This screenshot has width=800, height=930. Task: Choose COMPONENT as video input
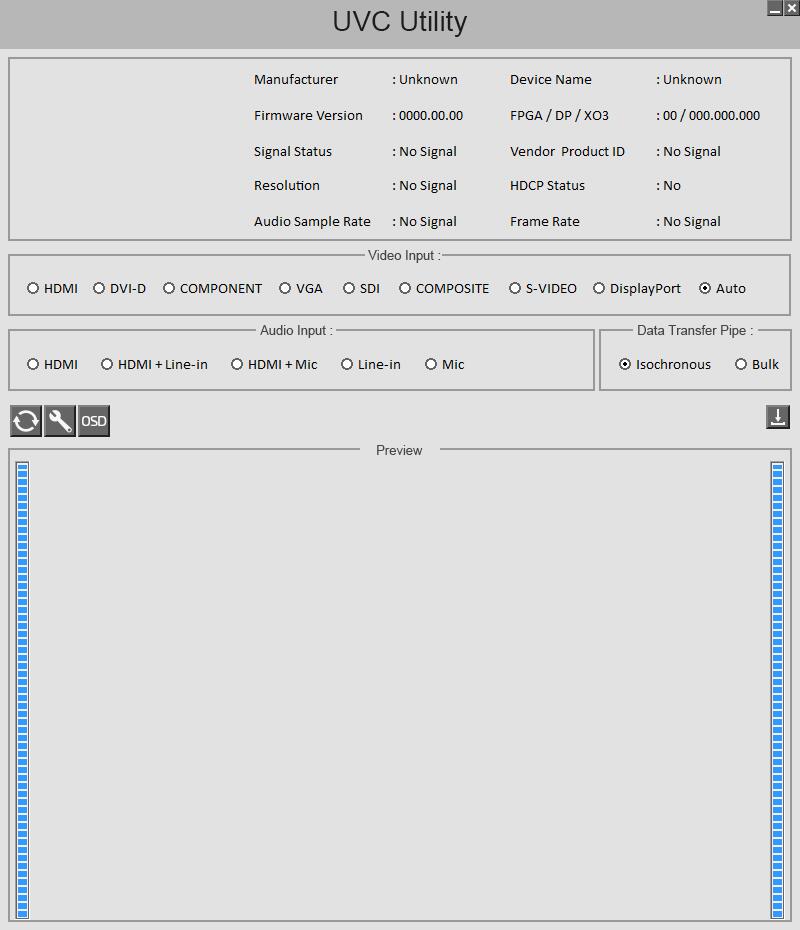(212, 288)
